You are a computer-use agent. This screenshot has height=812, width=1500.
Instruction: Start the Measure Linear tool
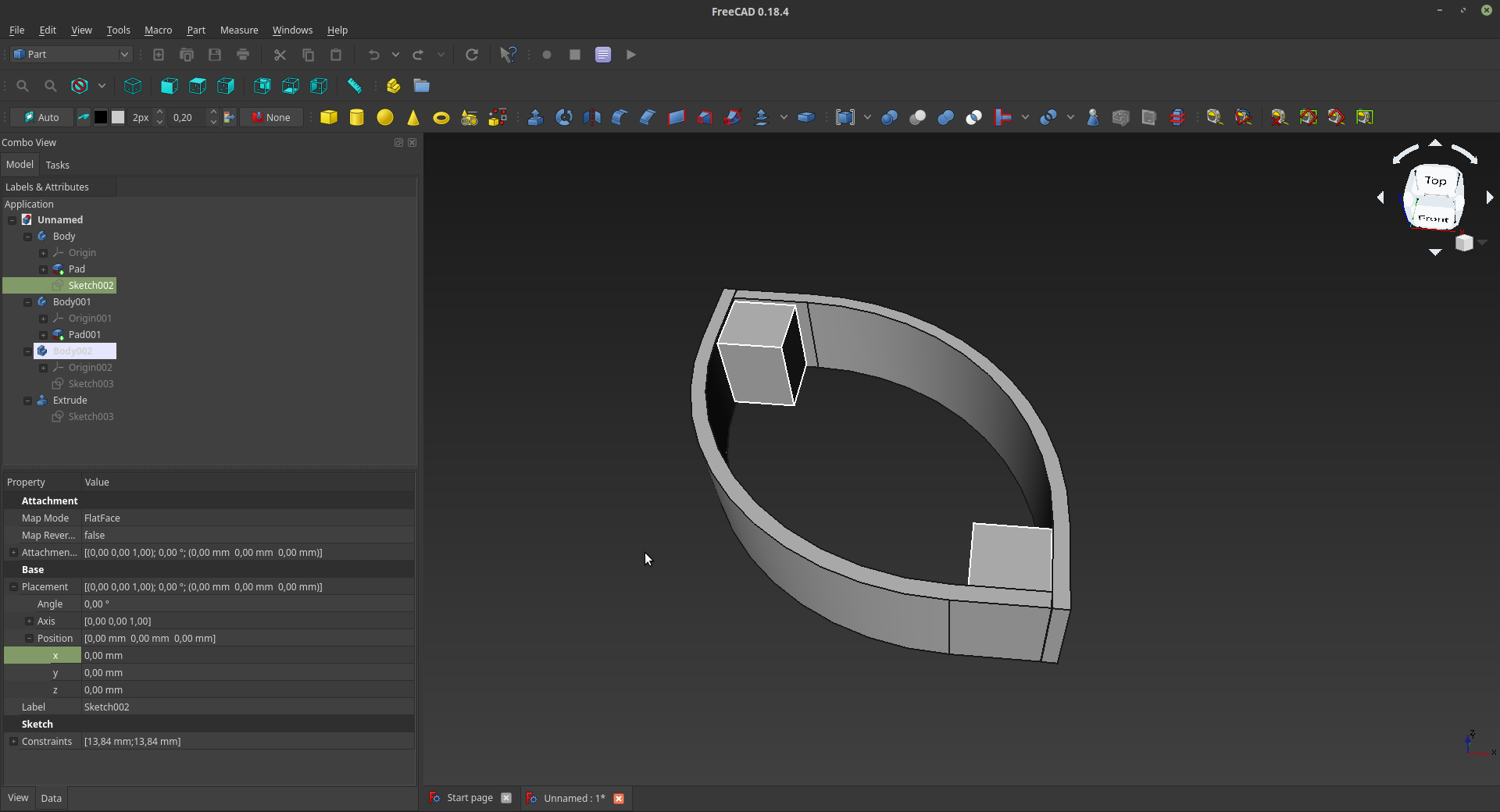click(1215, 117)
